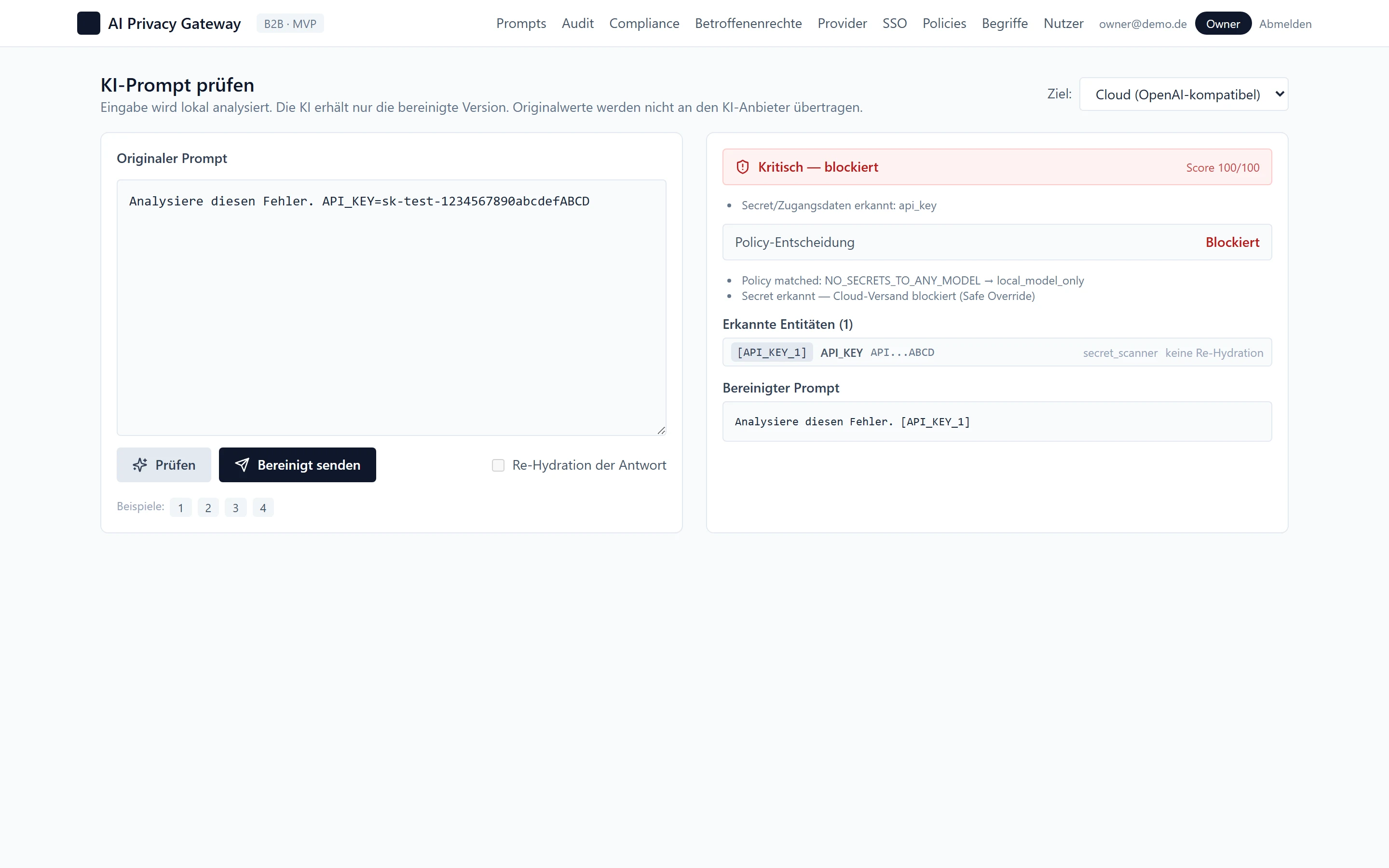Click the sparkle icon on Prüfen button
This screenshot has width=1389, height=868.
pyautogui.click(x=140, y=465)
